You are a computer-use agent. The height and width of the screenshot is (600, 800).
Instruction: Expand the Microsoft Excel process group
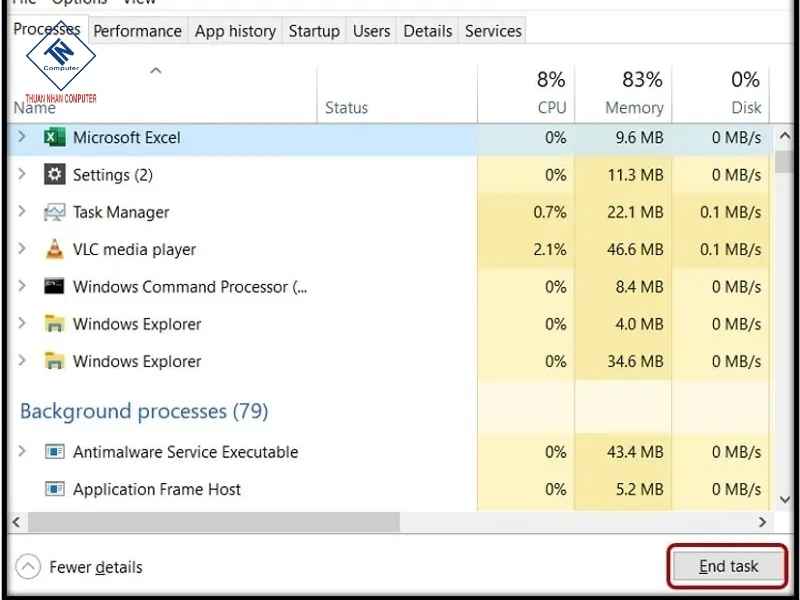tap(23, 138)
